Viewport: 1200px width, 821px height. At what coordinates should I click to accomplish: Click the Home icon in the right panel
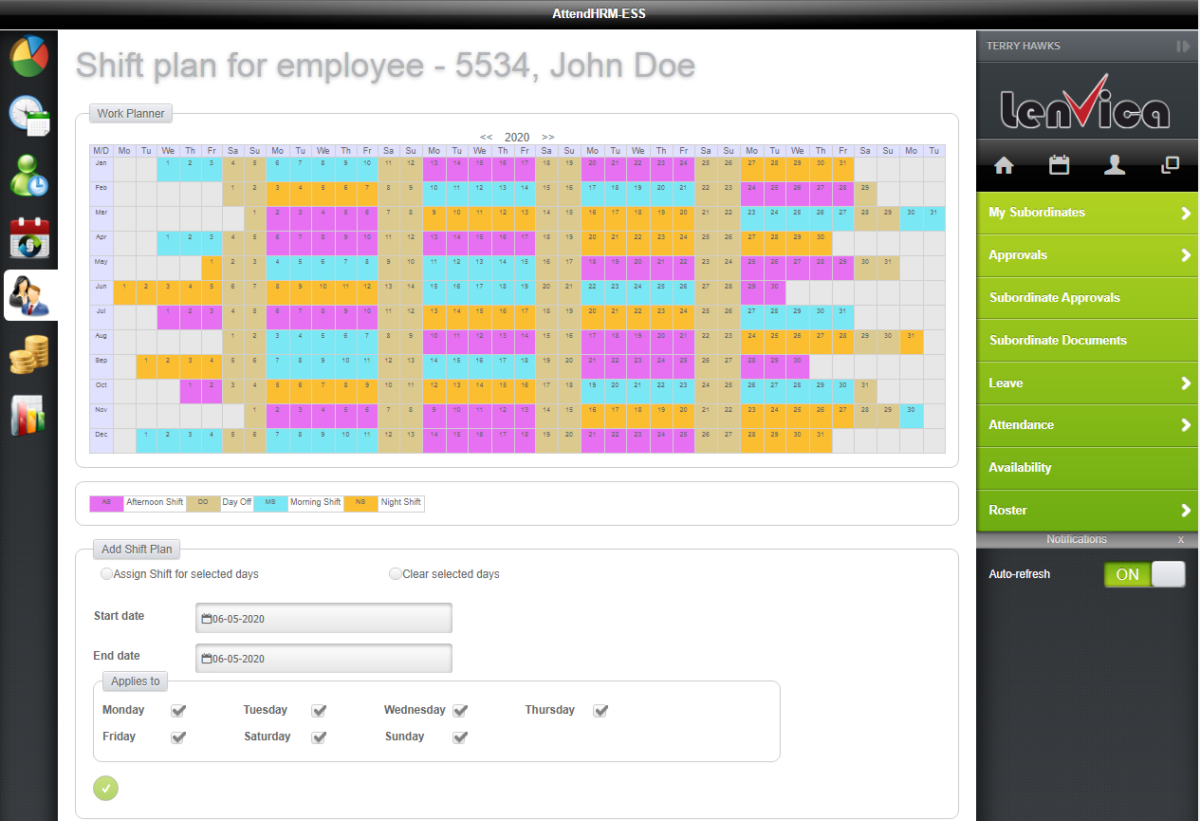tap(1003, 165)
